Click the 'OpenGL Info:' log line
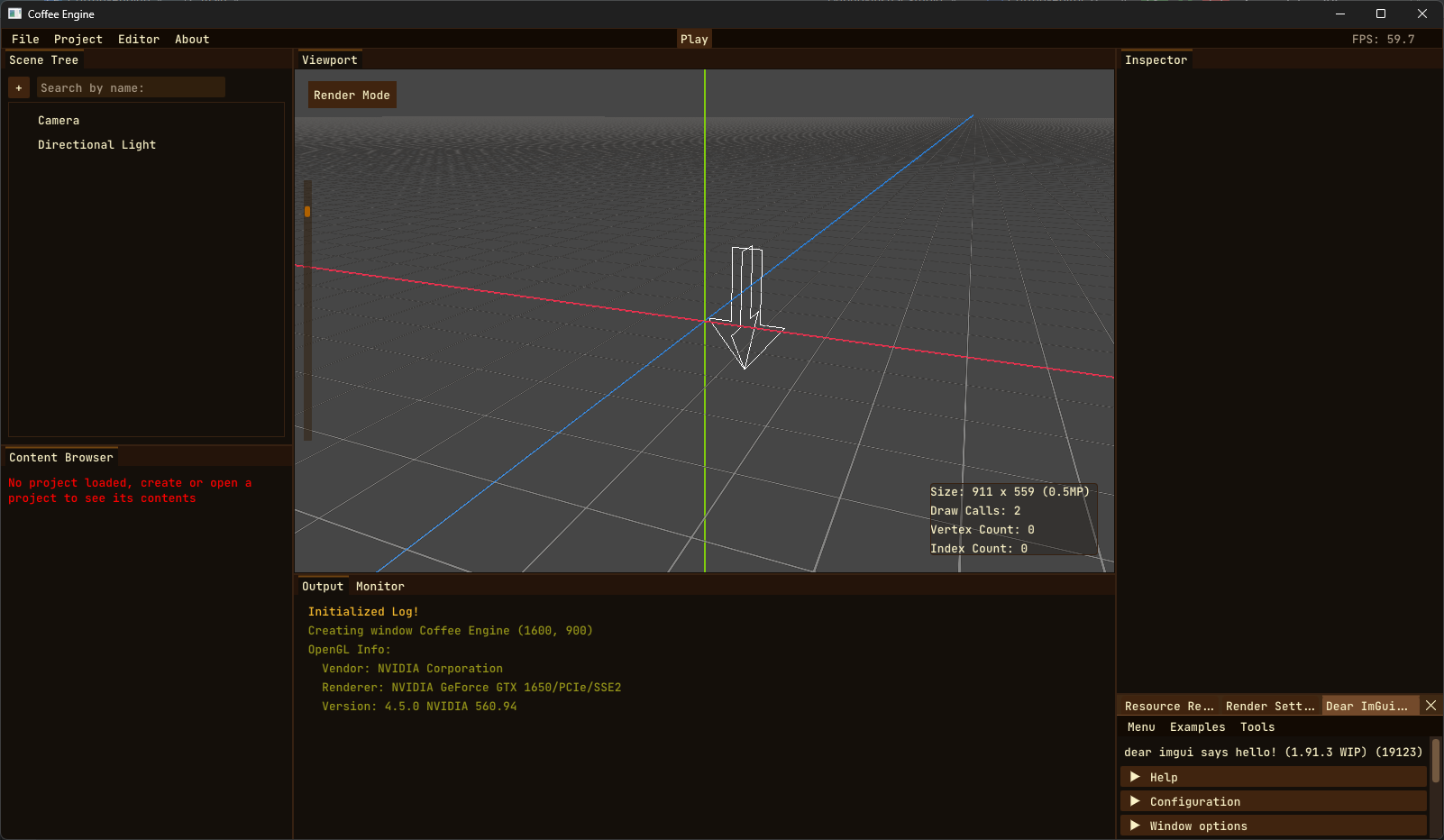Screen dimensions: 1444x840 pos(350,649)
